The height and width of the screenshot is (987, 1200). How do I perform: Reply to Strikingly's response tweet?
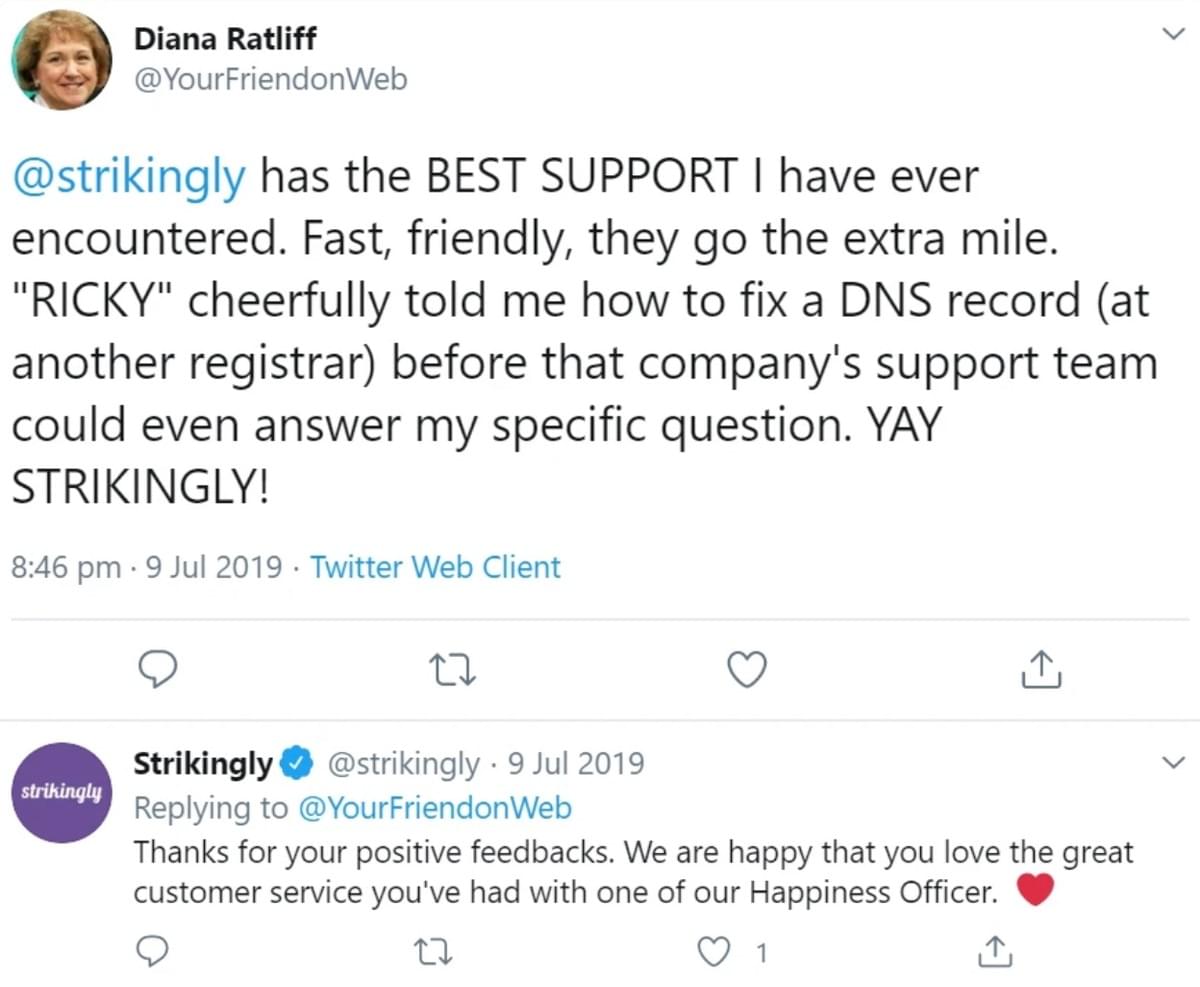(152, 950)
